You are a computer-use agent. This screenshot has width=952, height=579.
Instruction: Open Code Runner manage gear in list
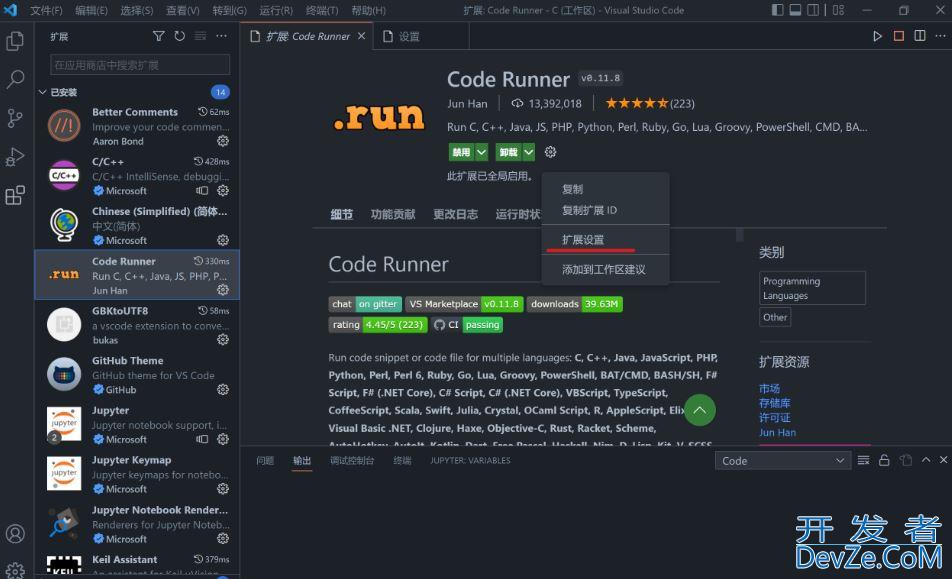pyautogui.click(x=223, y=290)
